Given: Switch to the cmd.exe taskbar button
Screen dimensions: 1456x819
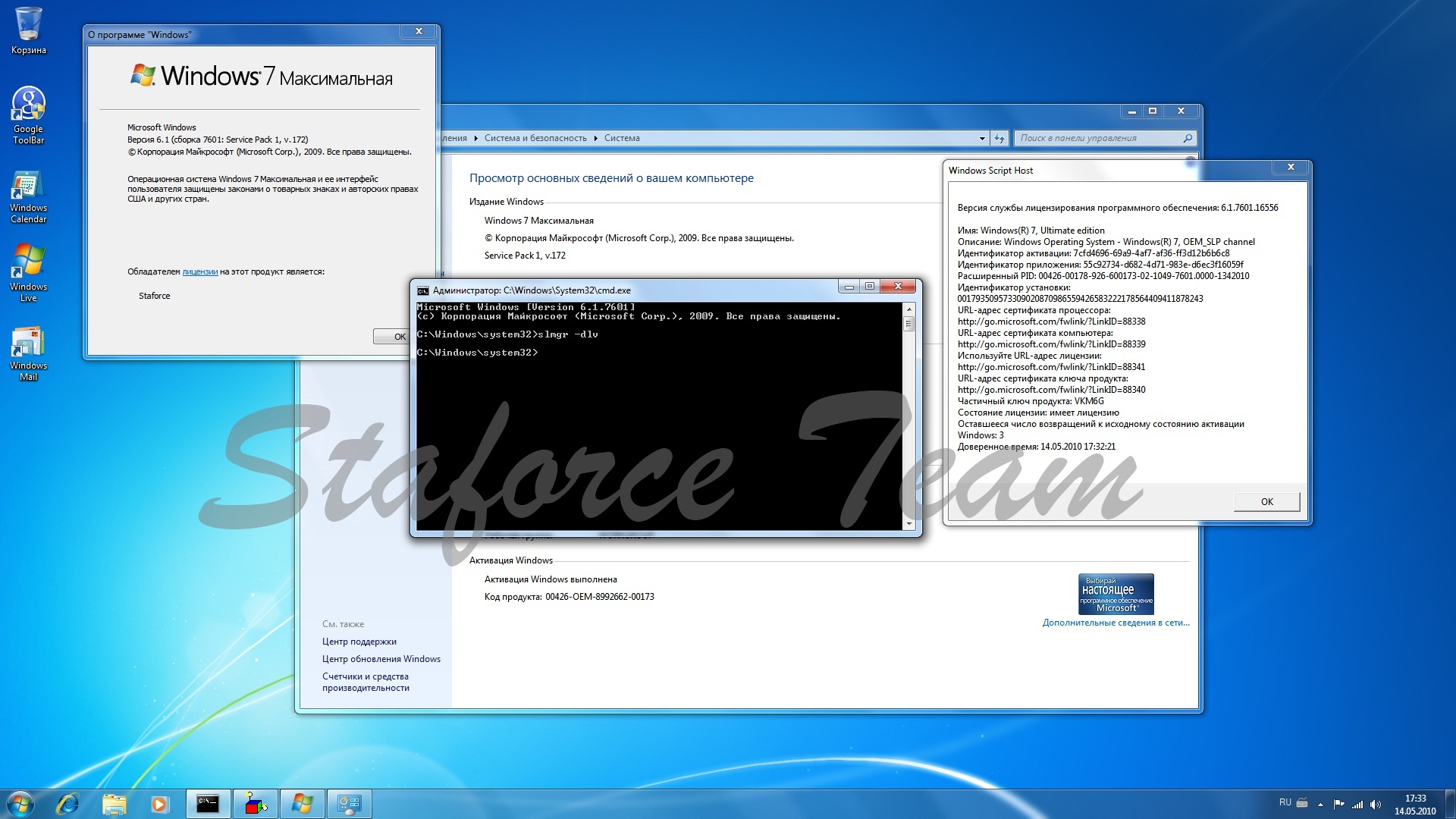Looking at the screenshot, I should (208, 803).
